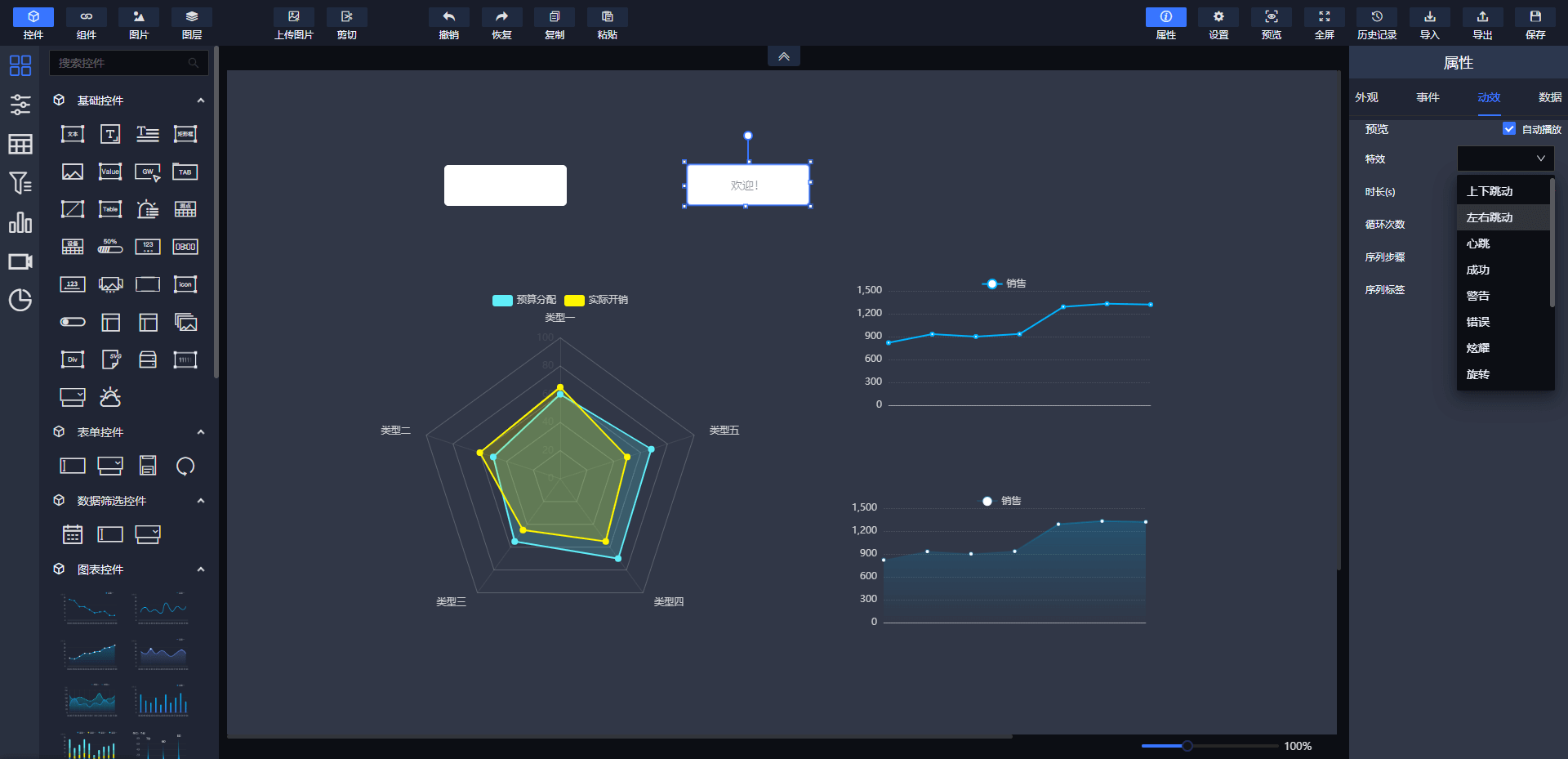Add the 08:00 clock control
Screen dimensions: 1568x759
(185, 247)
